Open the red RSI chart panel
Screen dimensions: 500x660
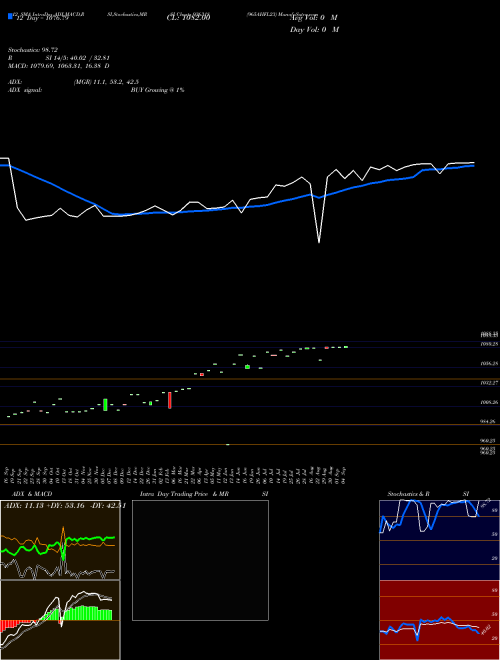439,620
